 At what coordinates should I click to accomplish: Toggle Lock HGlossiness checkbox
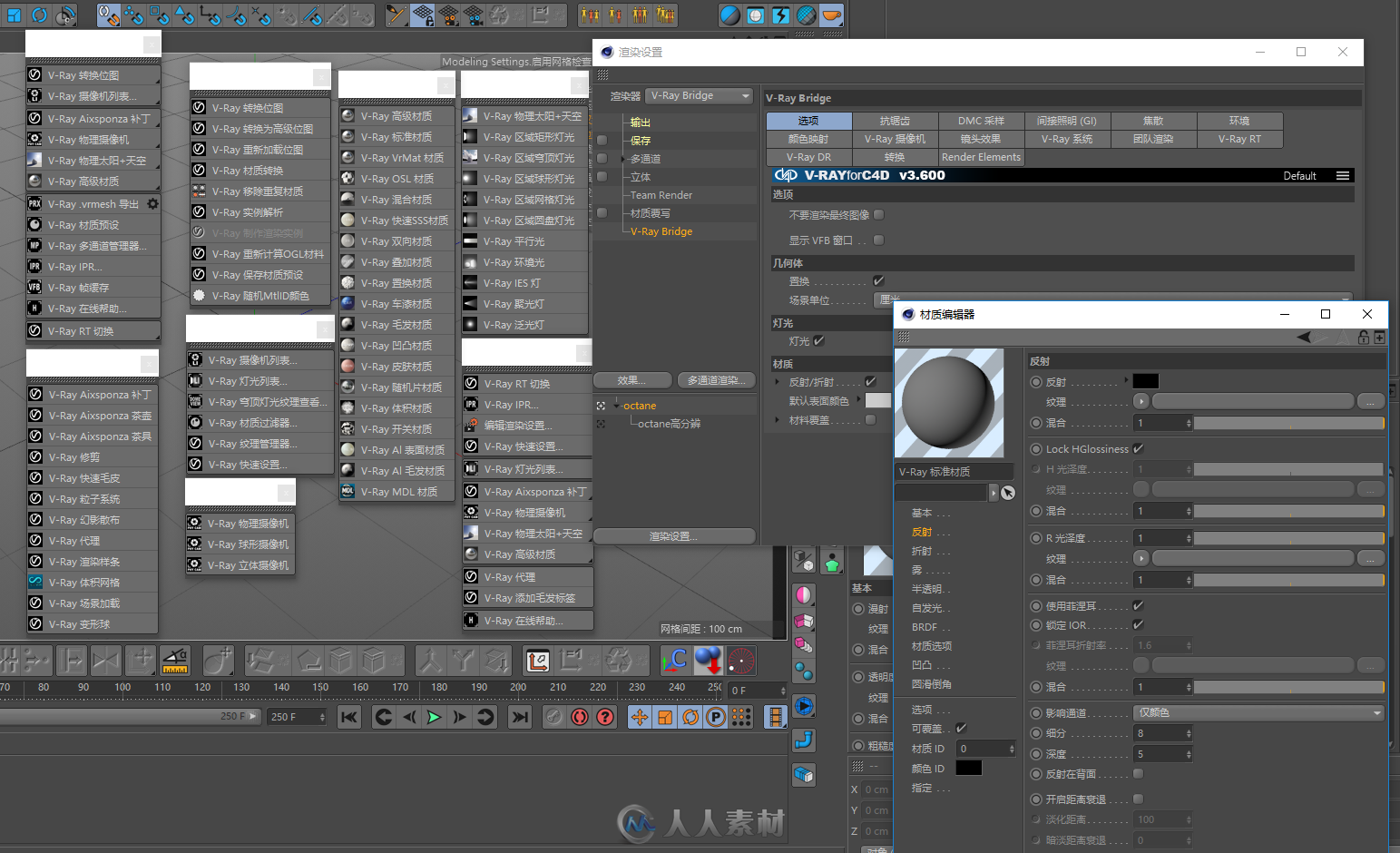[x=1139, y=449]
